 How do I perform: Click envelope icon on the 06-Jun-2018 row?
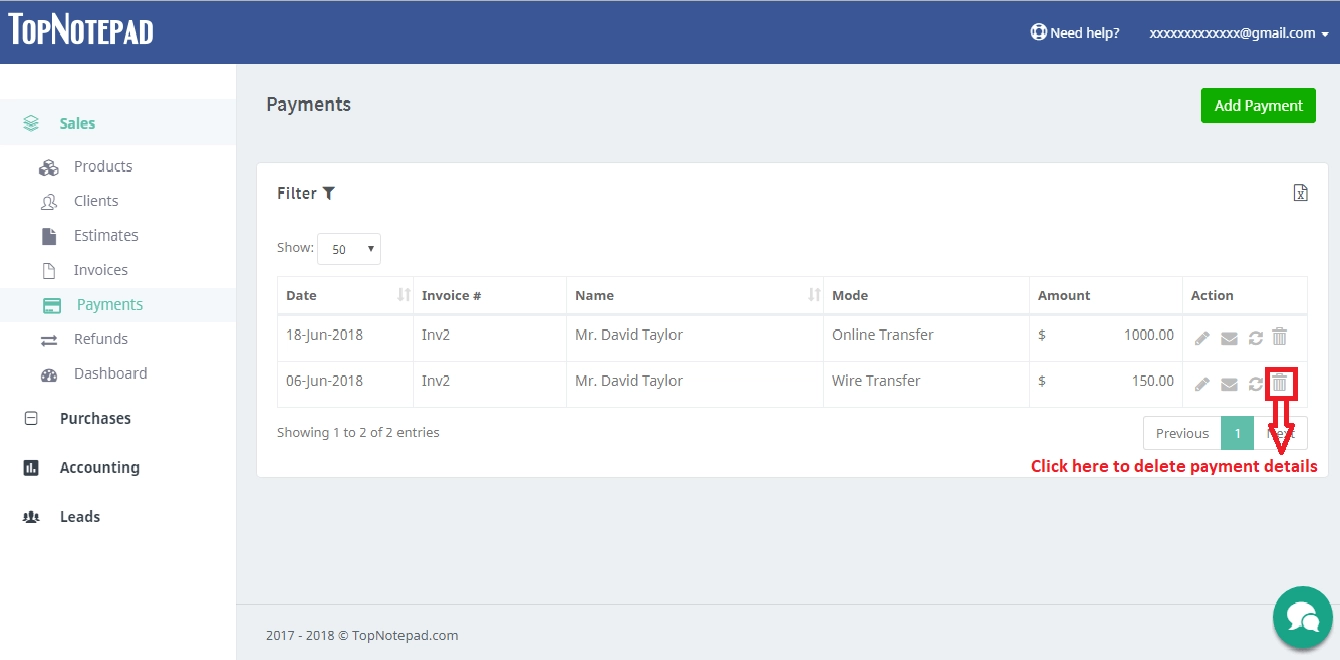[x=1229, y=384]
